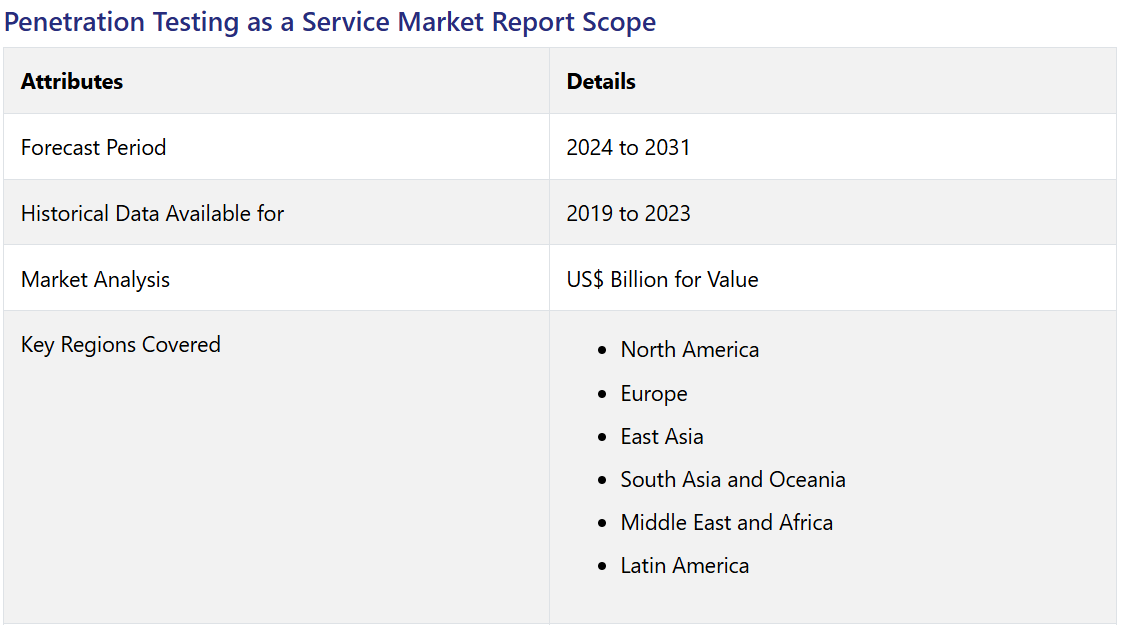Click the Europe list item
Image resolution: width=1123 pixels, height=625 pixels.
click(x=653, y=394)
